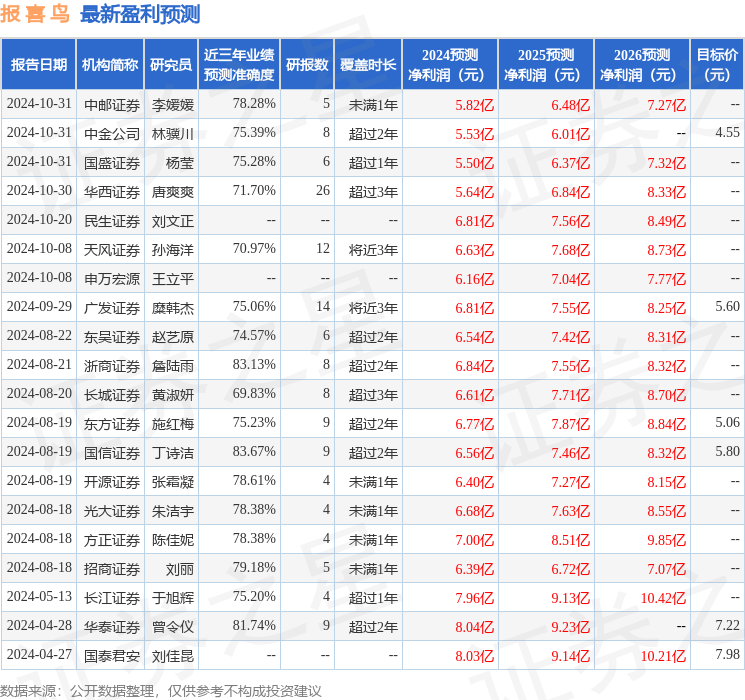Click the report count 26
The height and width of the screenshot is (700, 745).
click(x=323, y=190)
